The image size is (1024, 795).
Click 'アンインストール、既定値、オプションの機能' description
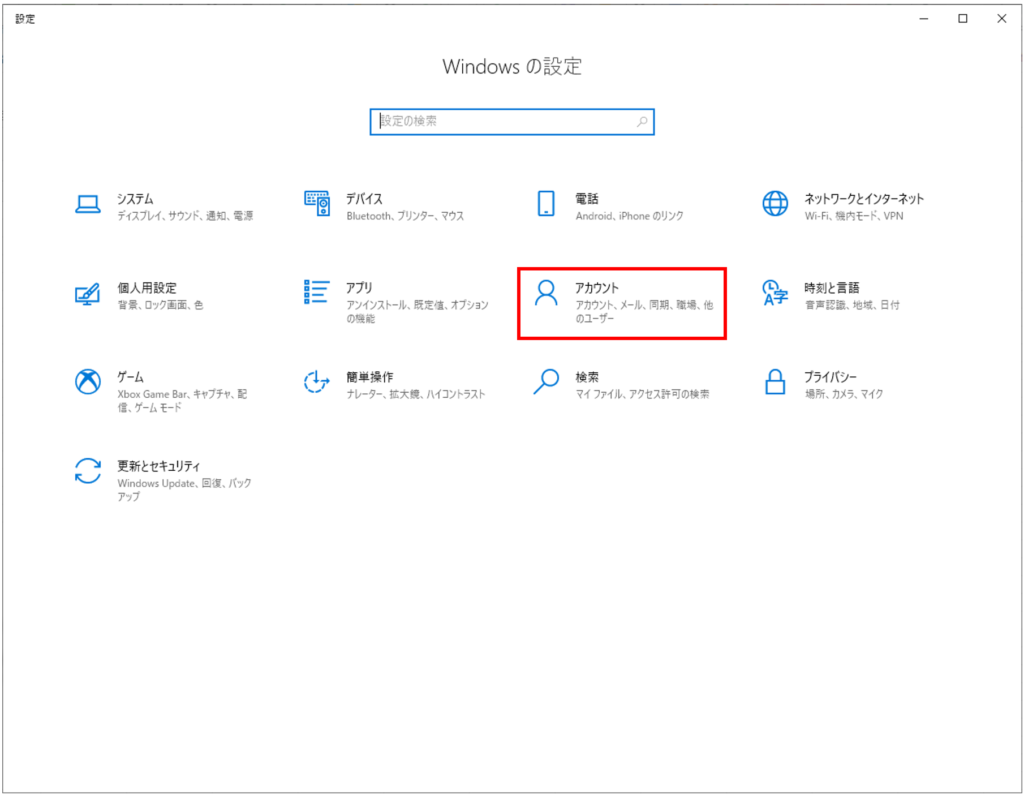click(417, 312)
